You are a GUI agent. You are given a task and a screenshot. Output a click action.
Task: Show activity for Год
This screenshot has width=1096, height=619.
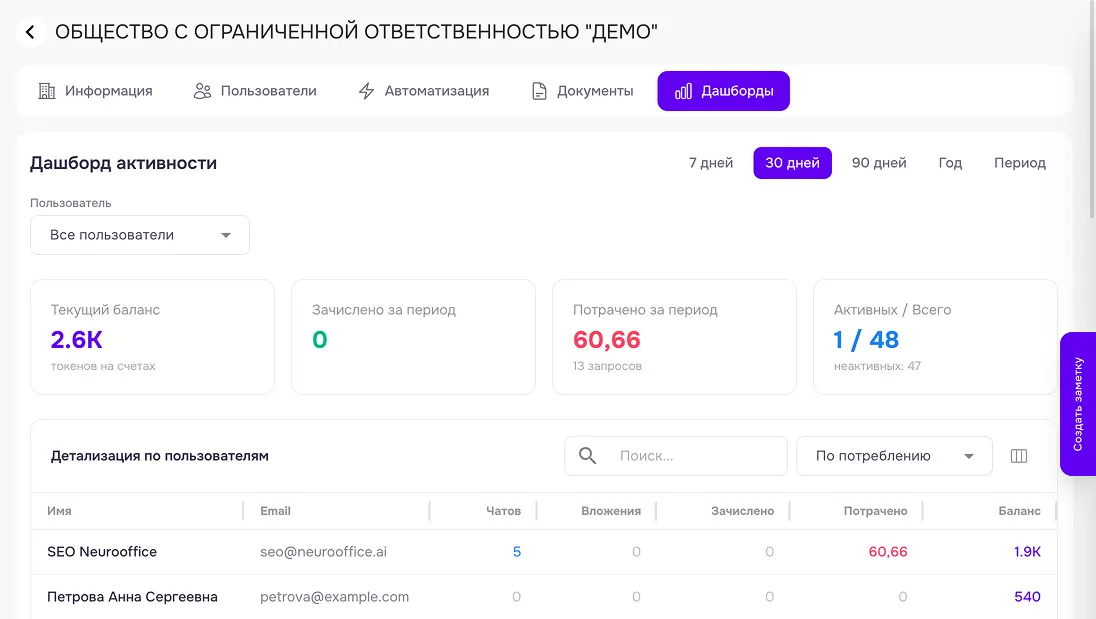point(950,163)
